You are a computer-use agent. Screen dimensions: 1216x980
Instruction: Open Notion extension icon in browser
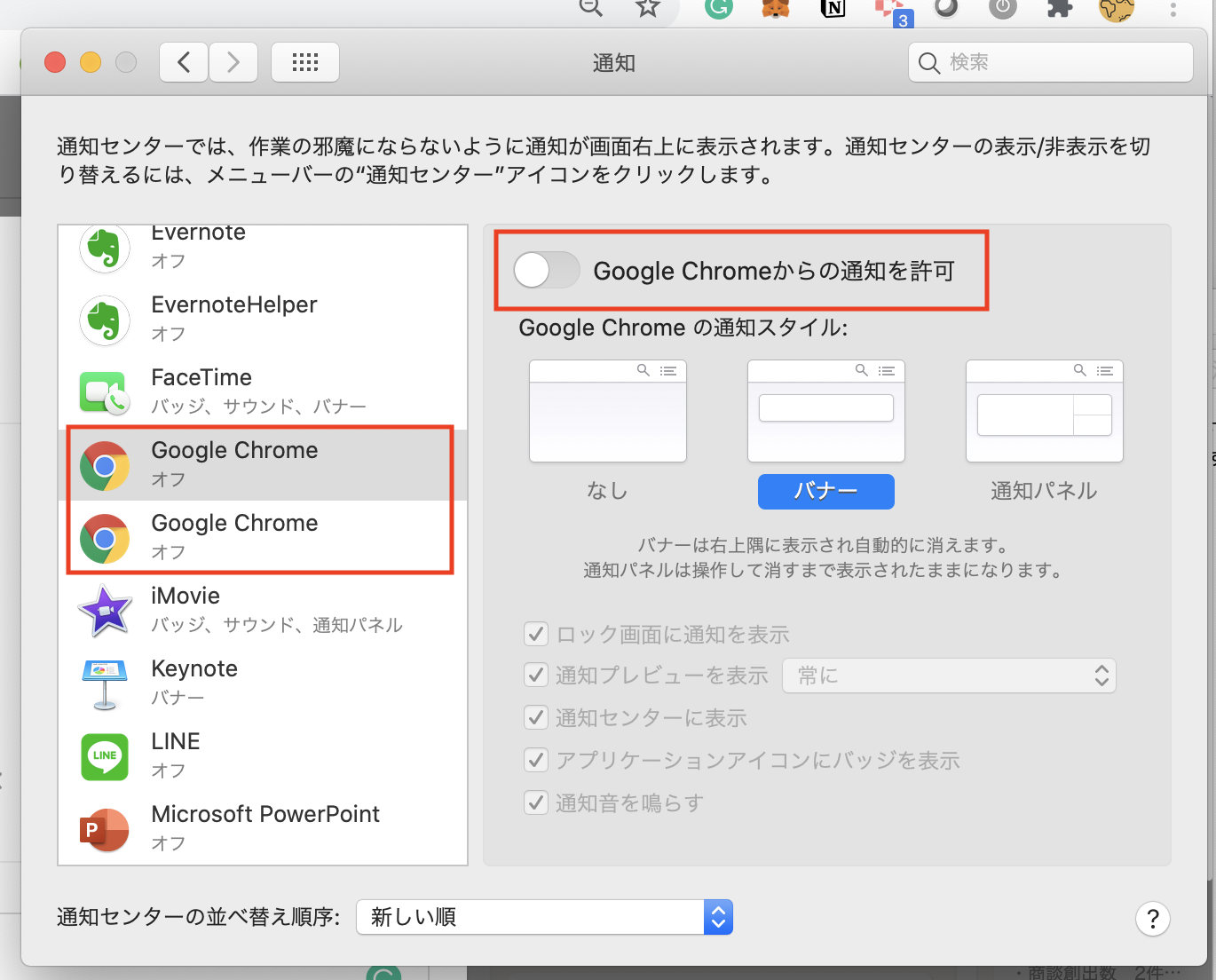click(x=833, y=7)
